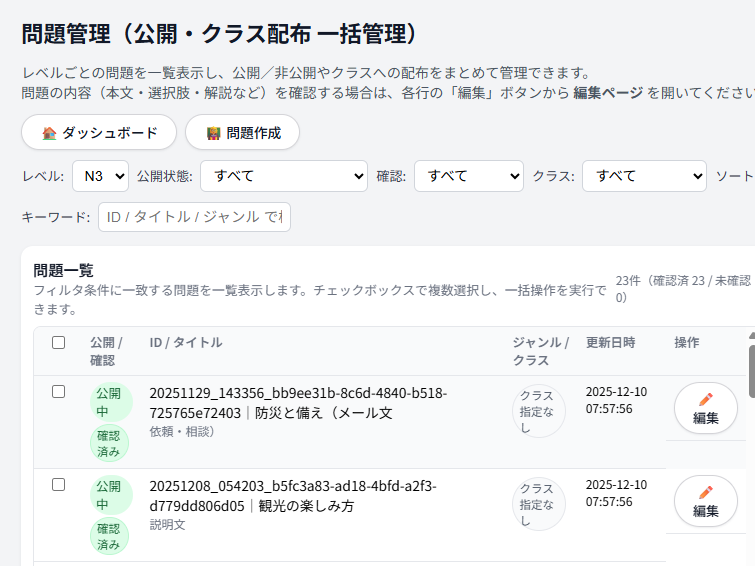Screen dimensions: 755x566
Task: Click 確認済み badge in 防災と備え row
Action: coord(109,444)
